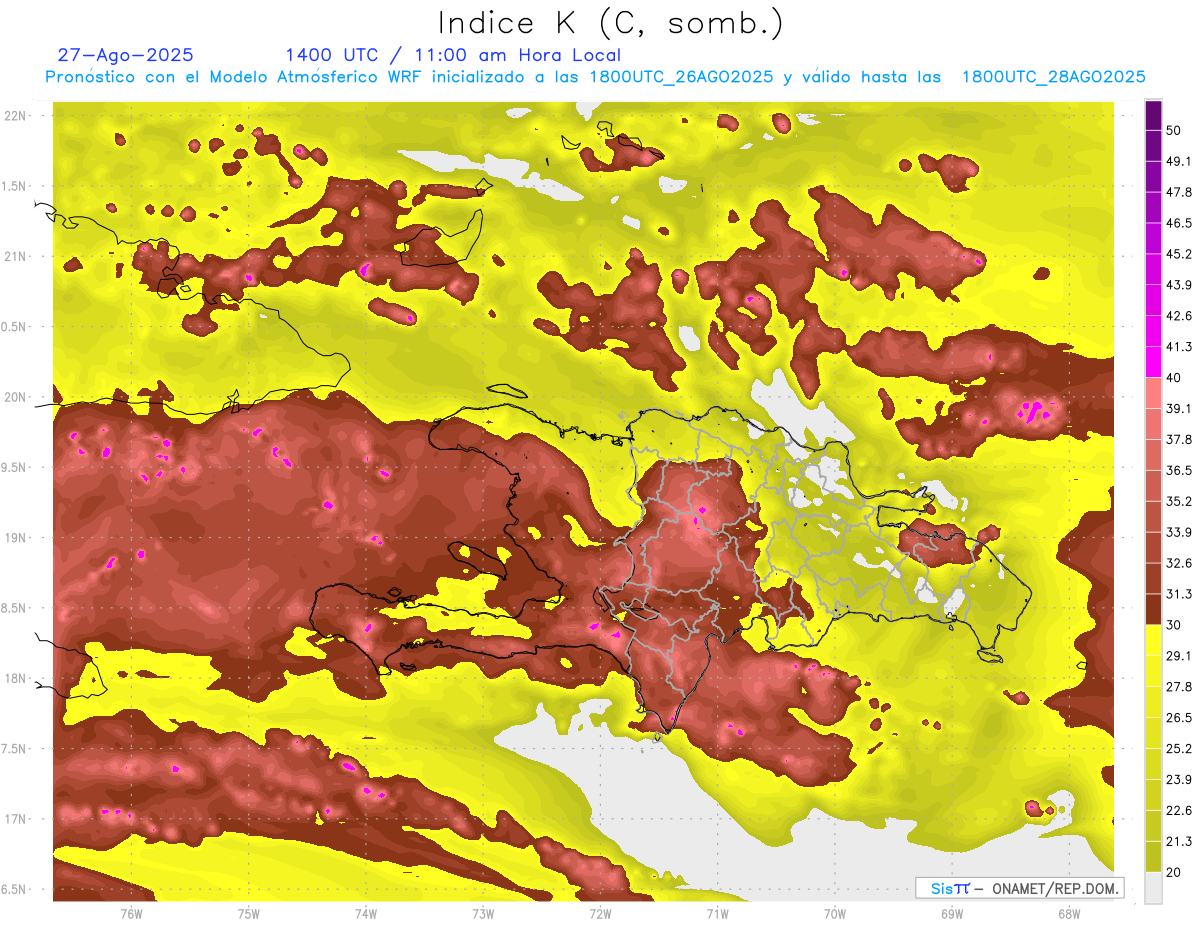Click the "17N" latitude axis label
Viewport: 1200px width, 927px height.
click(x=16, y=819)
